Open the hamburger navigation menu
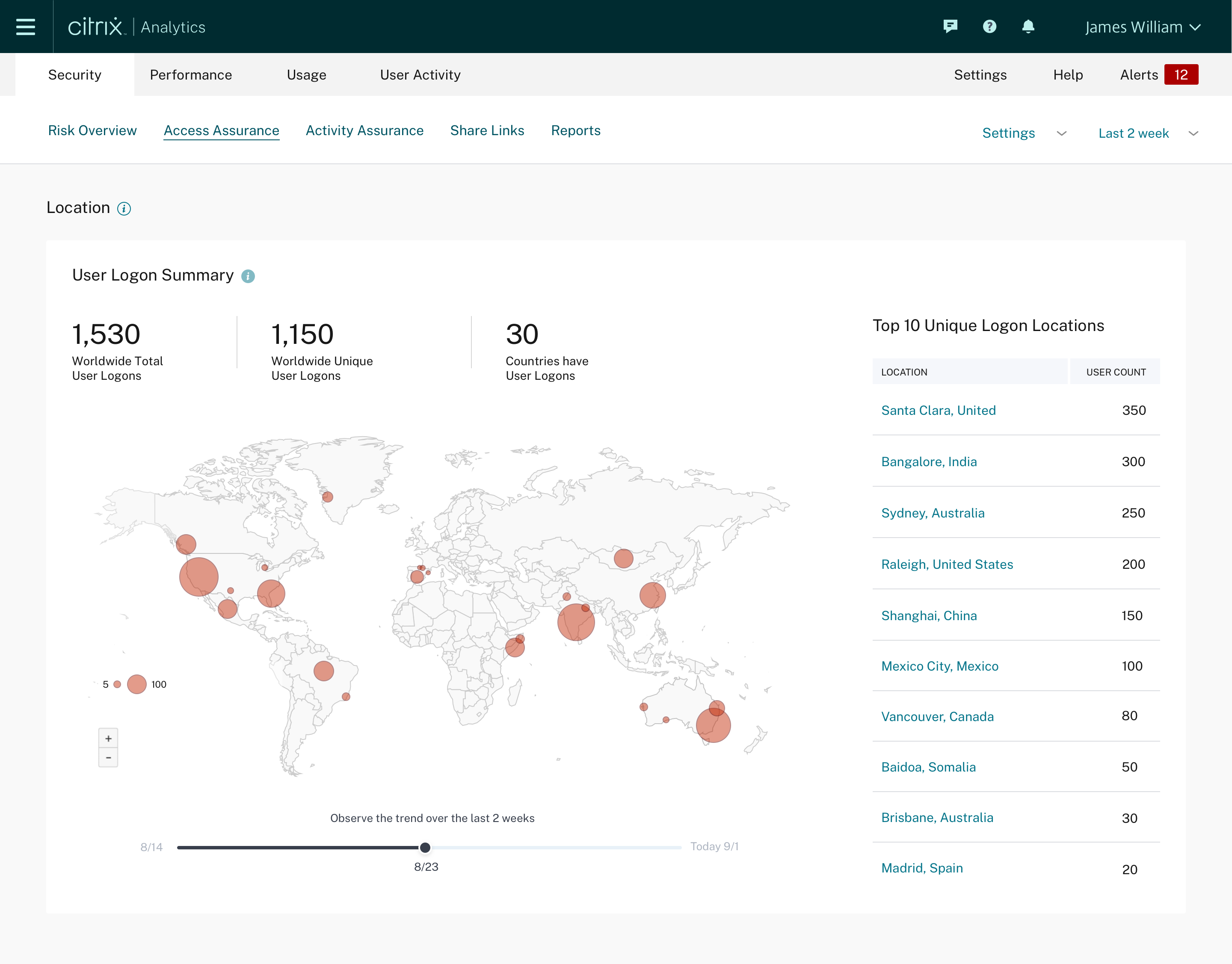The width and height of the screenshot is (1232, 964). [25, 27]
